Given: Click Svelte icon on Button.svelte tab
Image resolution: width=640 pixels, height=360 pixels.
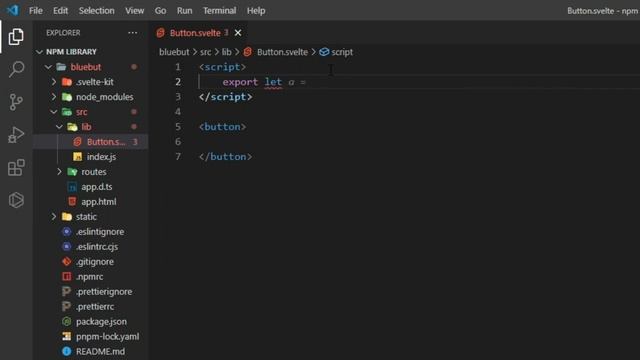Looking at the screenshot, I should coord(161,33).
